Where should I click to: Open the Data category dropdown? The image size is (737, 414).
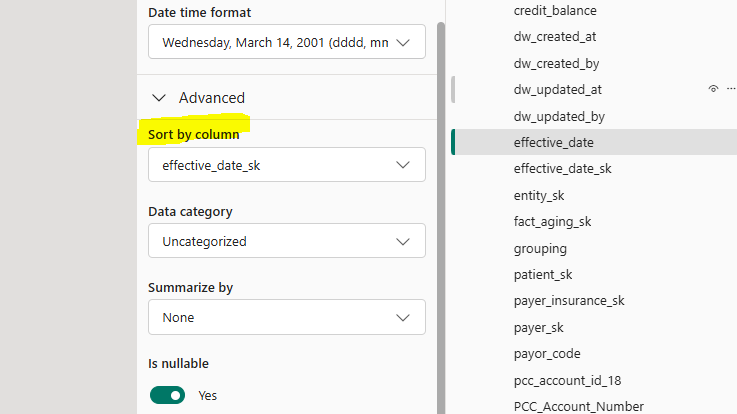tap(287, 241)
